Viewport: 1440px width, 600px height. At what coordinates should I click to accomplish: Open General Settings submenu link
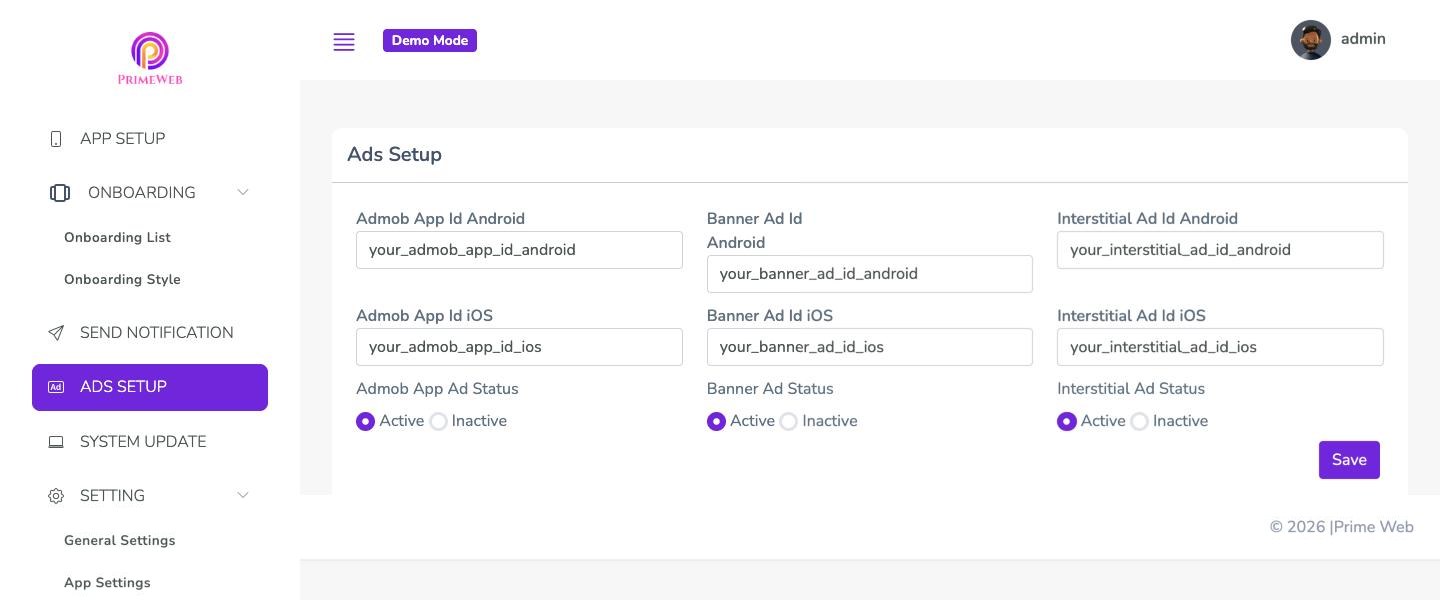(120, 541)
